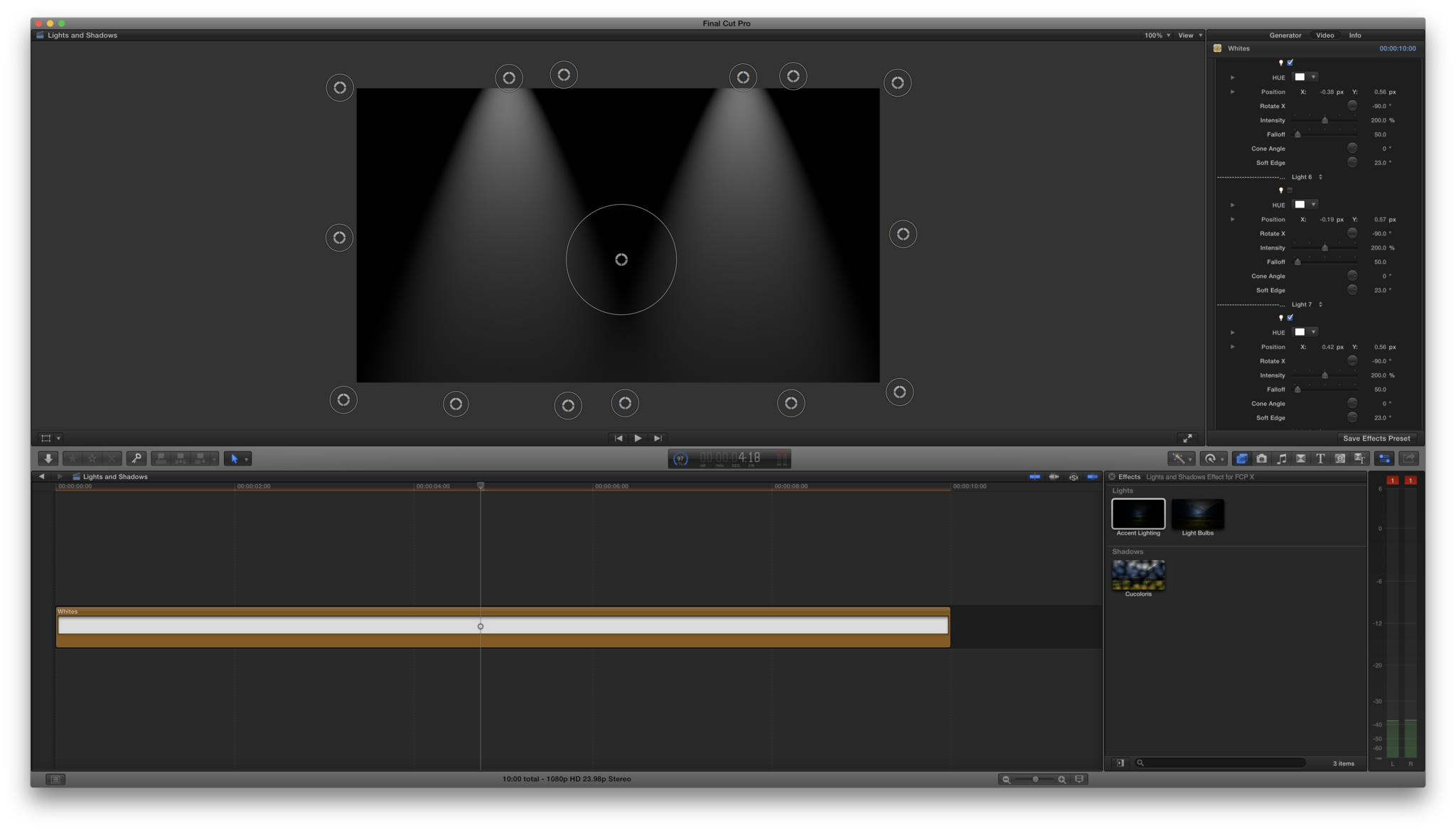Open the Music and Sound browser
The image size is (1456, 831).
[x=1281, y=459]
